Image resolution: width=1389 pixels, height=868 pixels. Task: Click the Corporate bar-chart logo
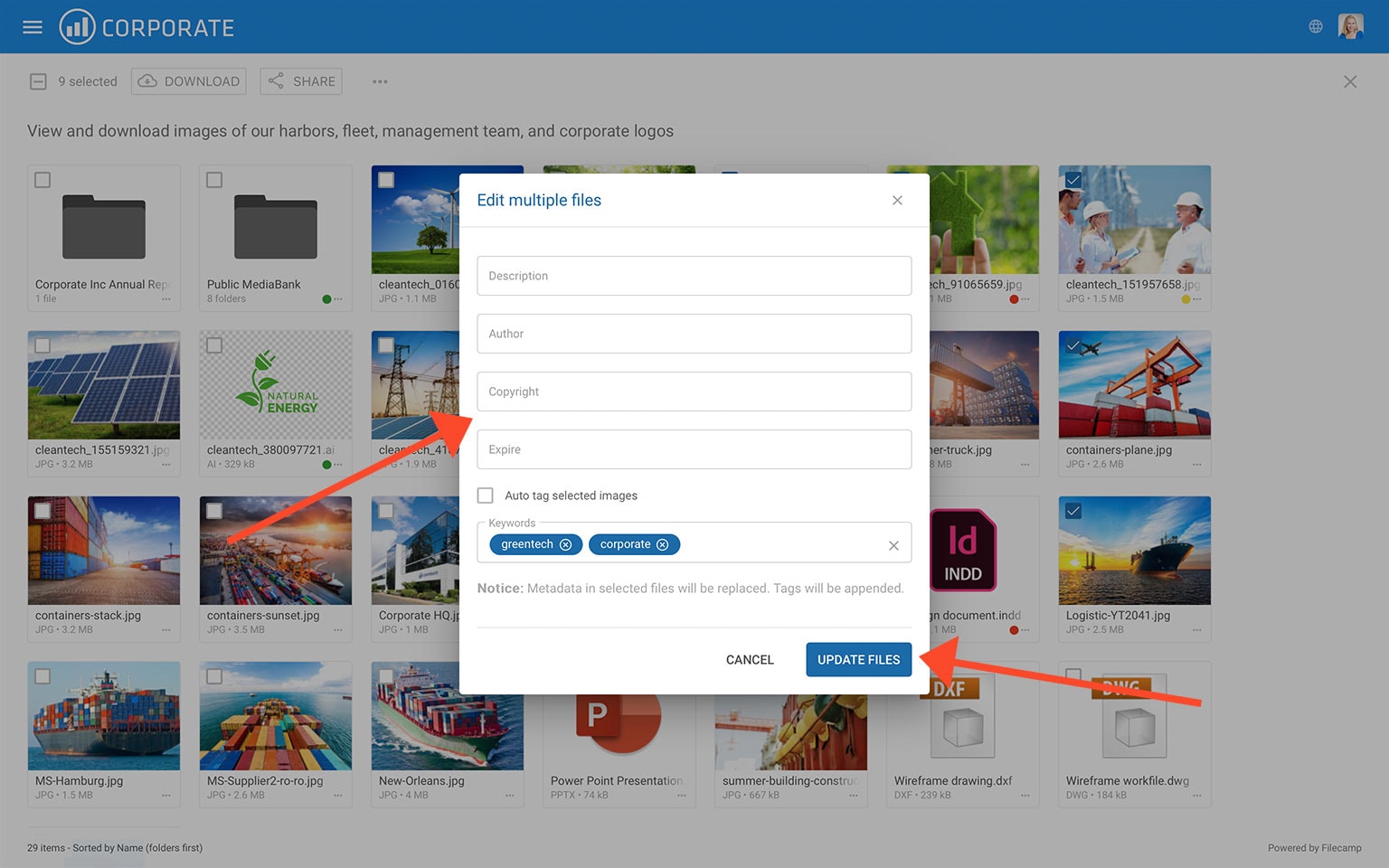pyautogui.click(x=146, y=27)
